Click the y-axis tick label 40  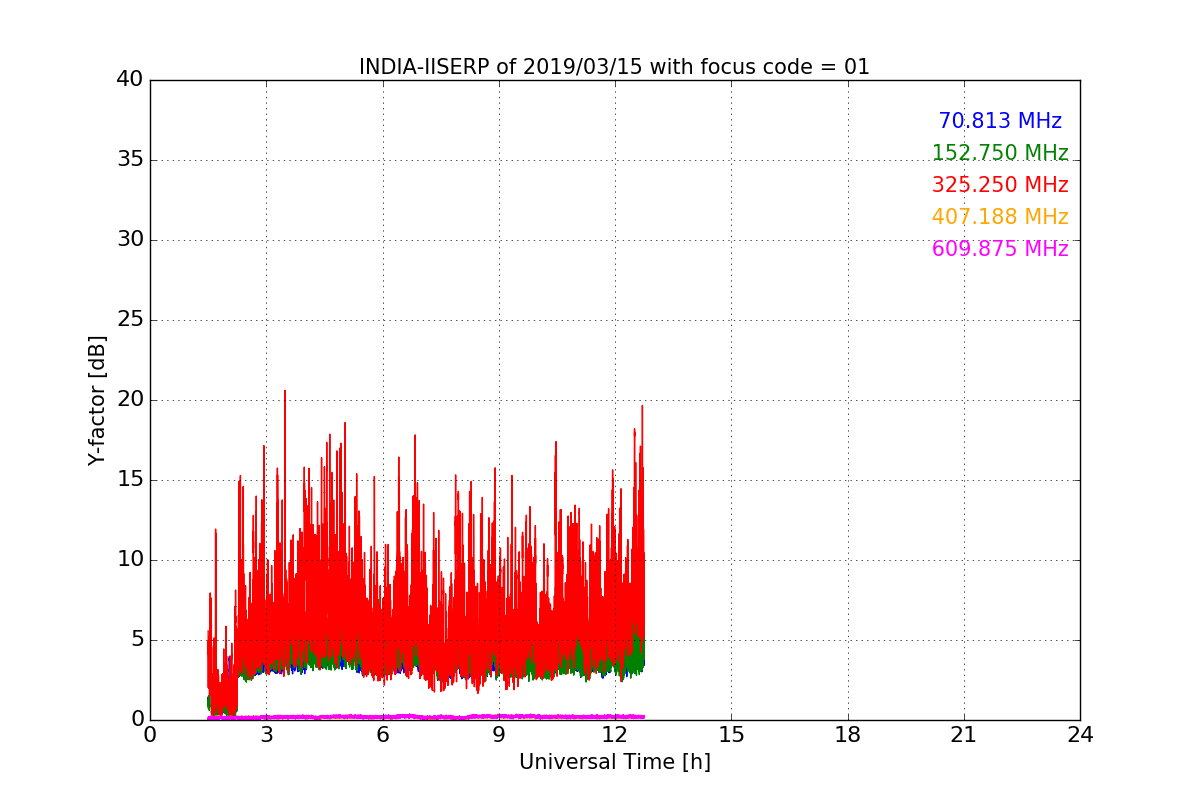pos(130,79)
